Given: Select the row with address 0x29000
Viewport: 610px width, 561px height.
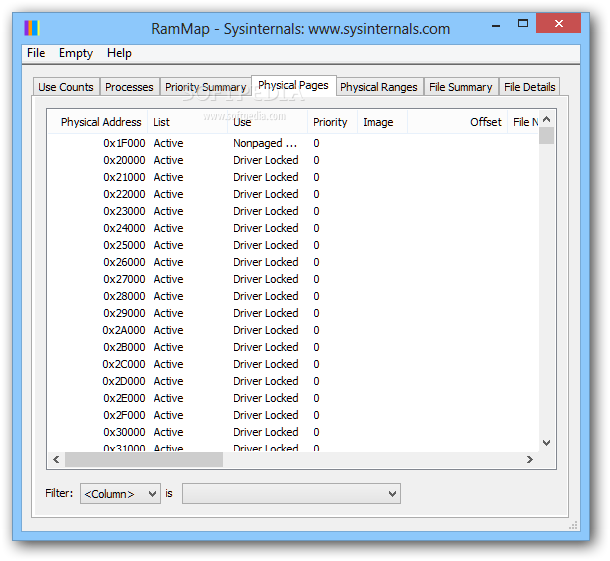Looking at the screenshot, I should click(293, 313).
